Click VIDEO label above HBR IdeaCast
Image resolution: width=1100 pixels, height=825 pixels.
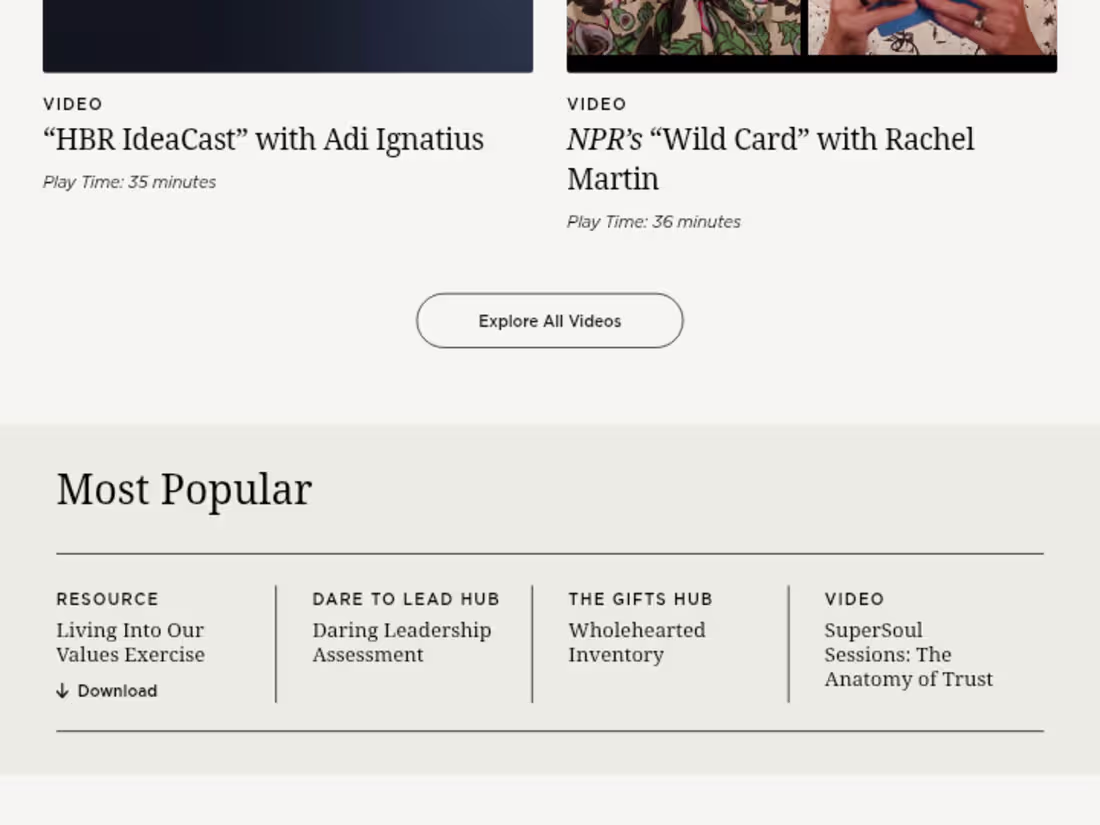point(73,104)
